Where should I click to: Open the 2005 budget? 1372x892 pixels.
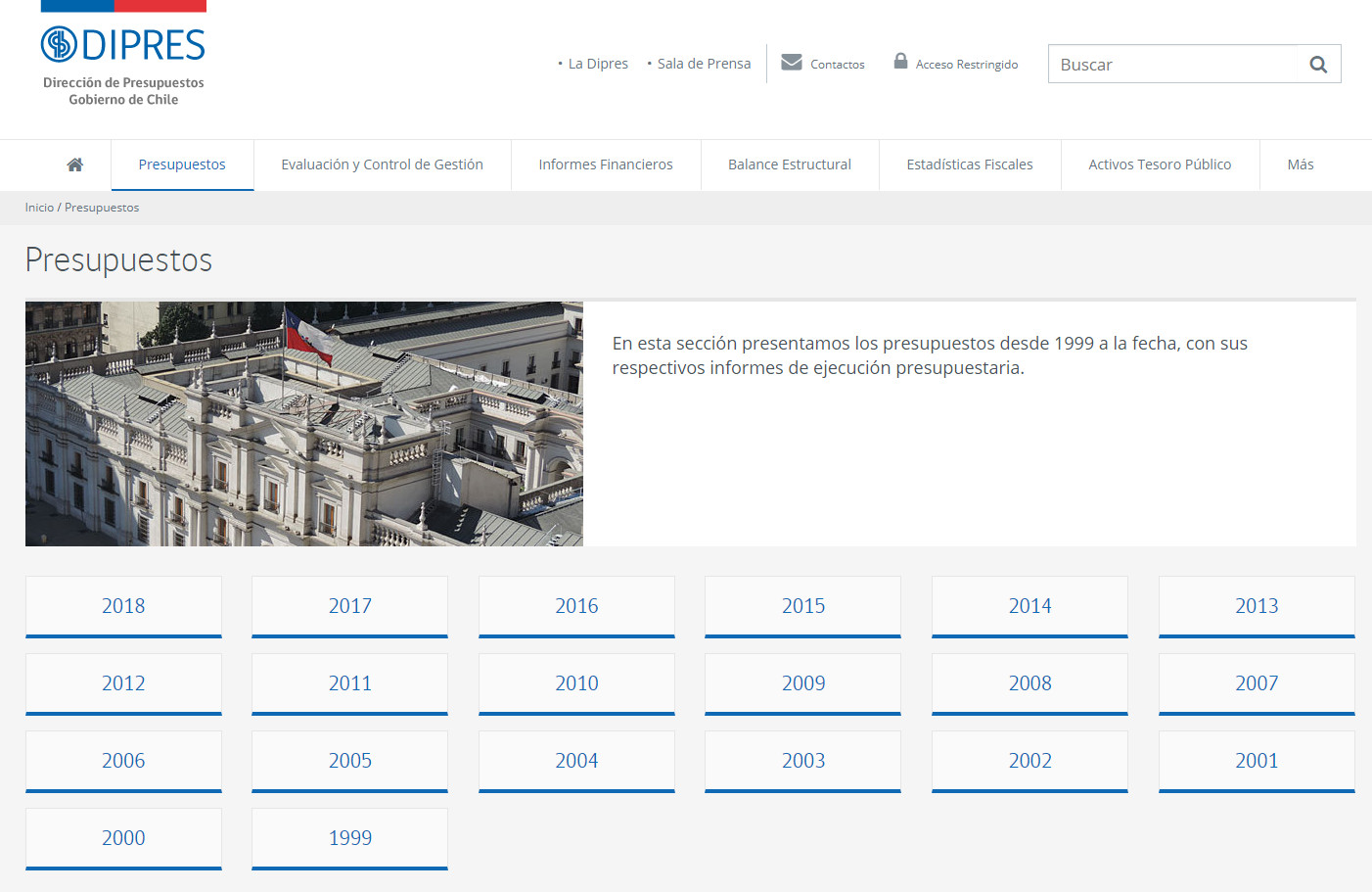(349, 761)
